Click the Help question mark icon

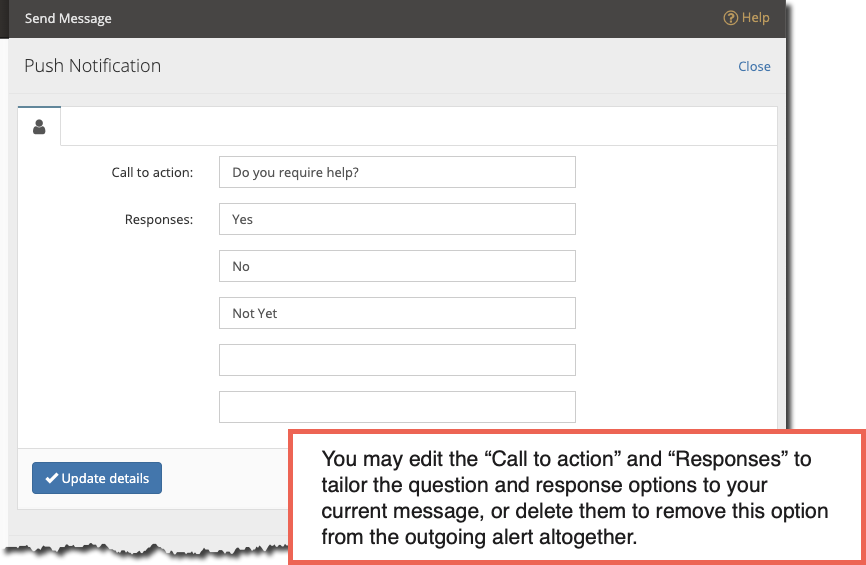[730, 18]
